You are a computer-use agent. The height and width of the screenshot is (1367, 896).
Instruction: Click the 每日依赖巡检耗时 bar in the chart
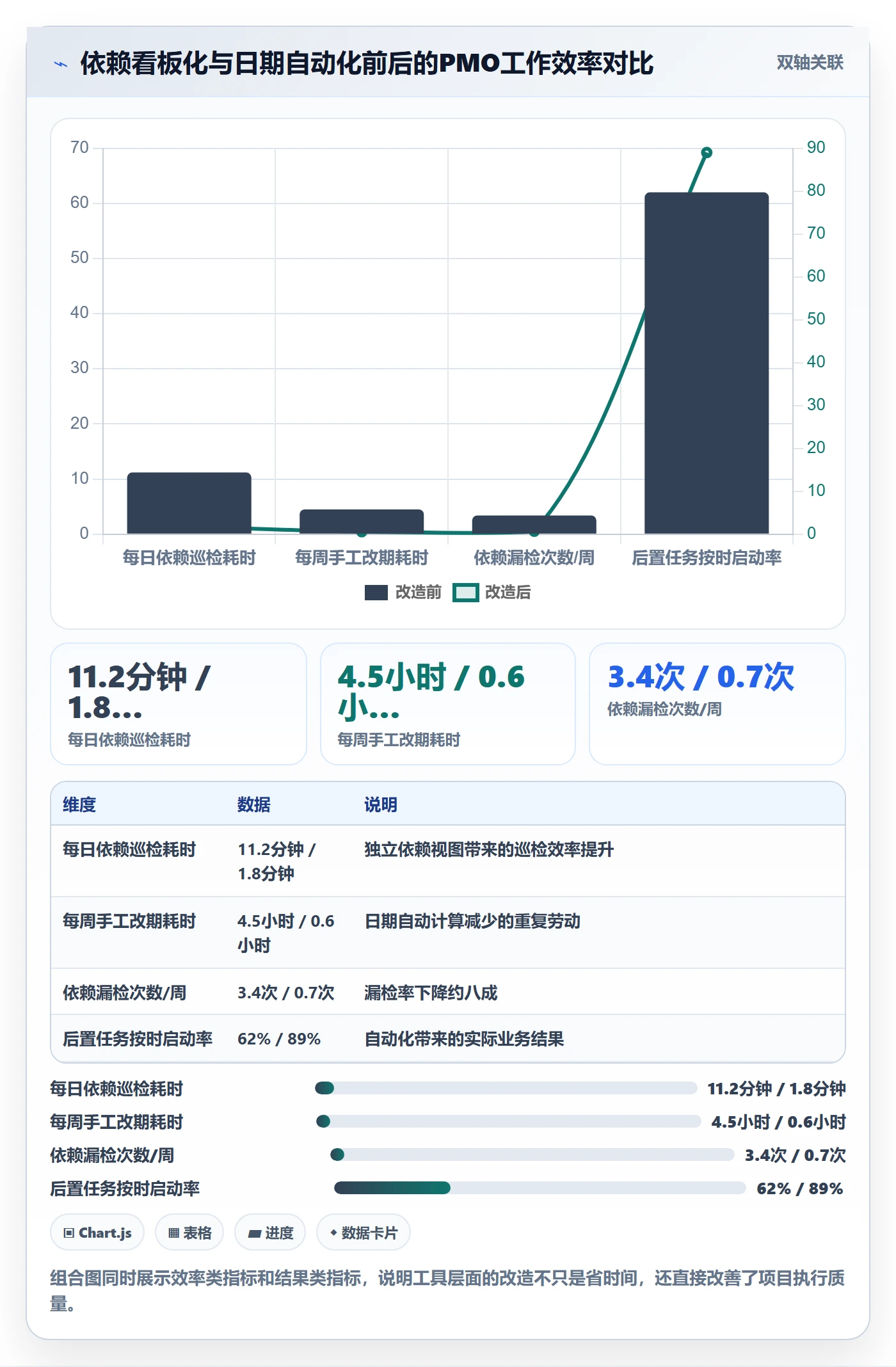pos(189,503)
